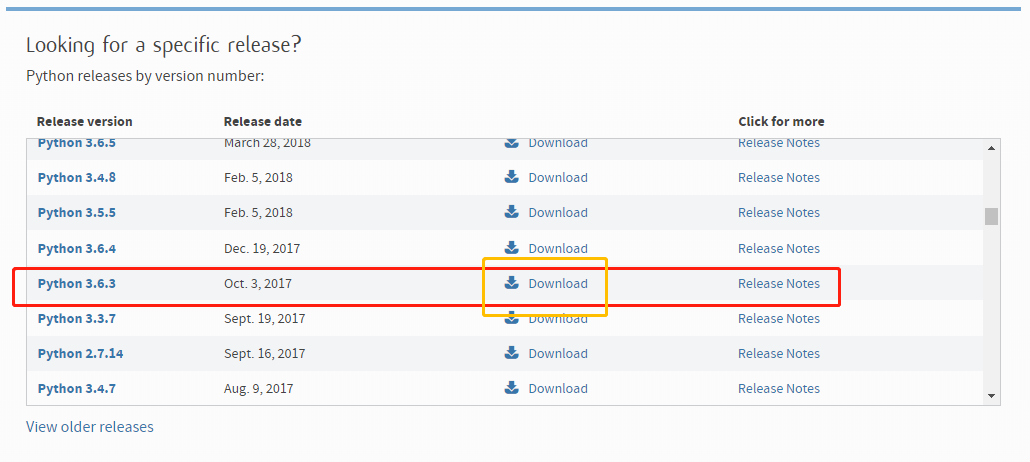The width and height of the screenshot is (1030, 462).
Task: Click download icon in Python 3.6.4 row
Action: click(x=512, y=248)
